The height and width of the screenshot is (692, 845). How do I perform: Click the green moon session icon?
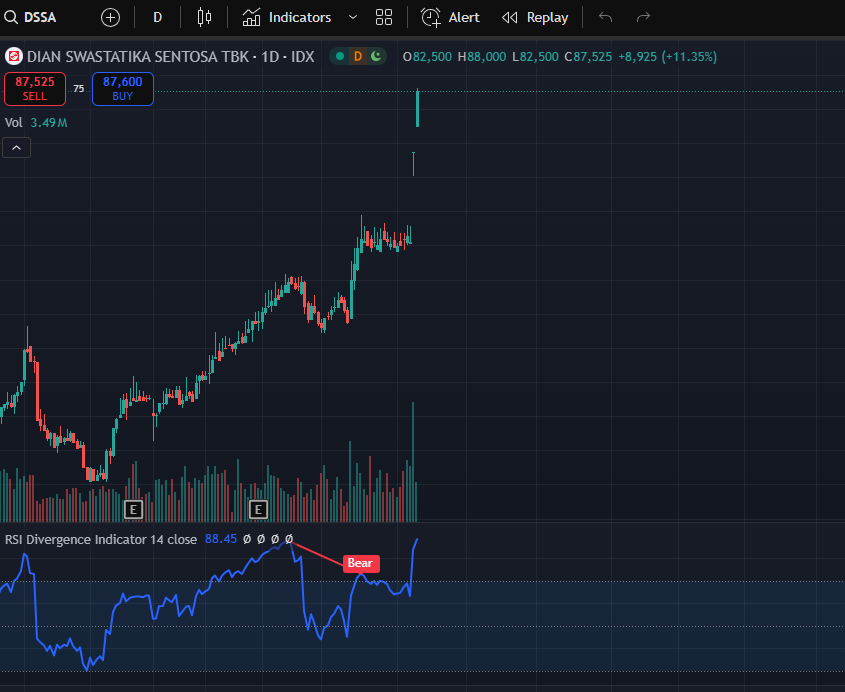click(376, 56)
